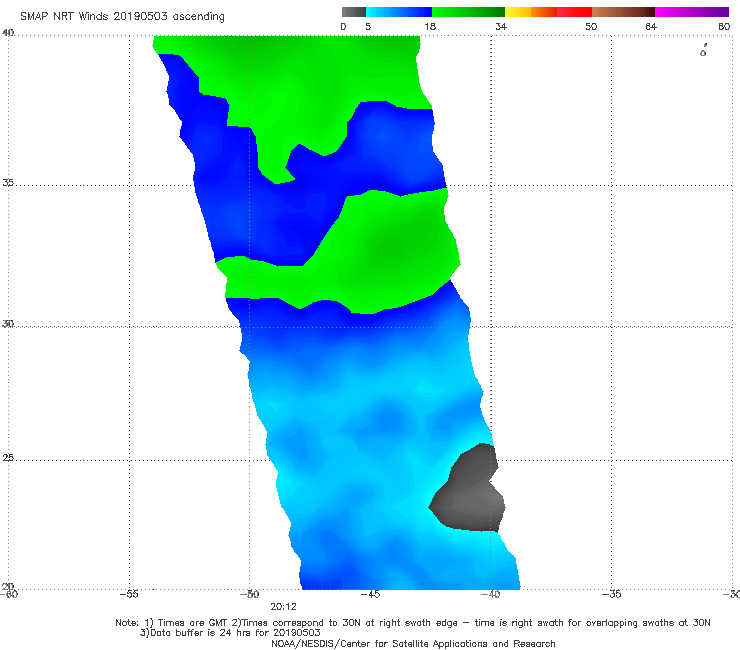
Task: Click the color bar label '64'
Action: click(651, 27)
